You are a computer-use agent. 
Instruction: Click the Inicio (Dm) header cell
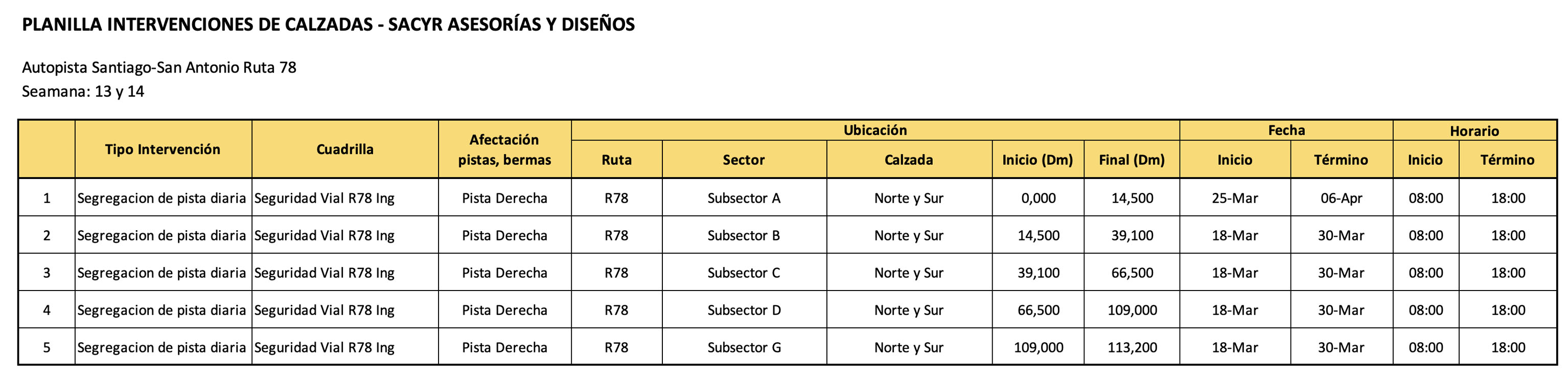tap(1038, 160)
